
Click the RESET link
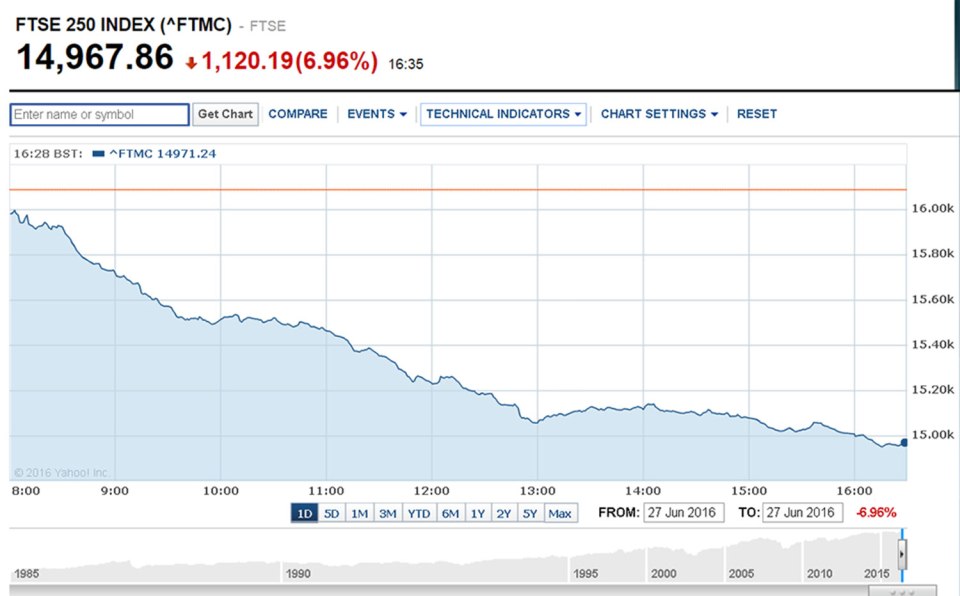[757, 114]
